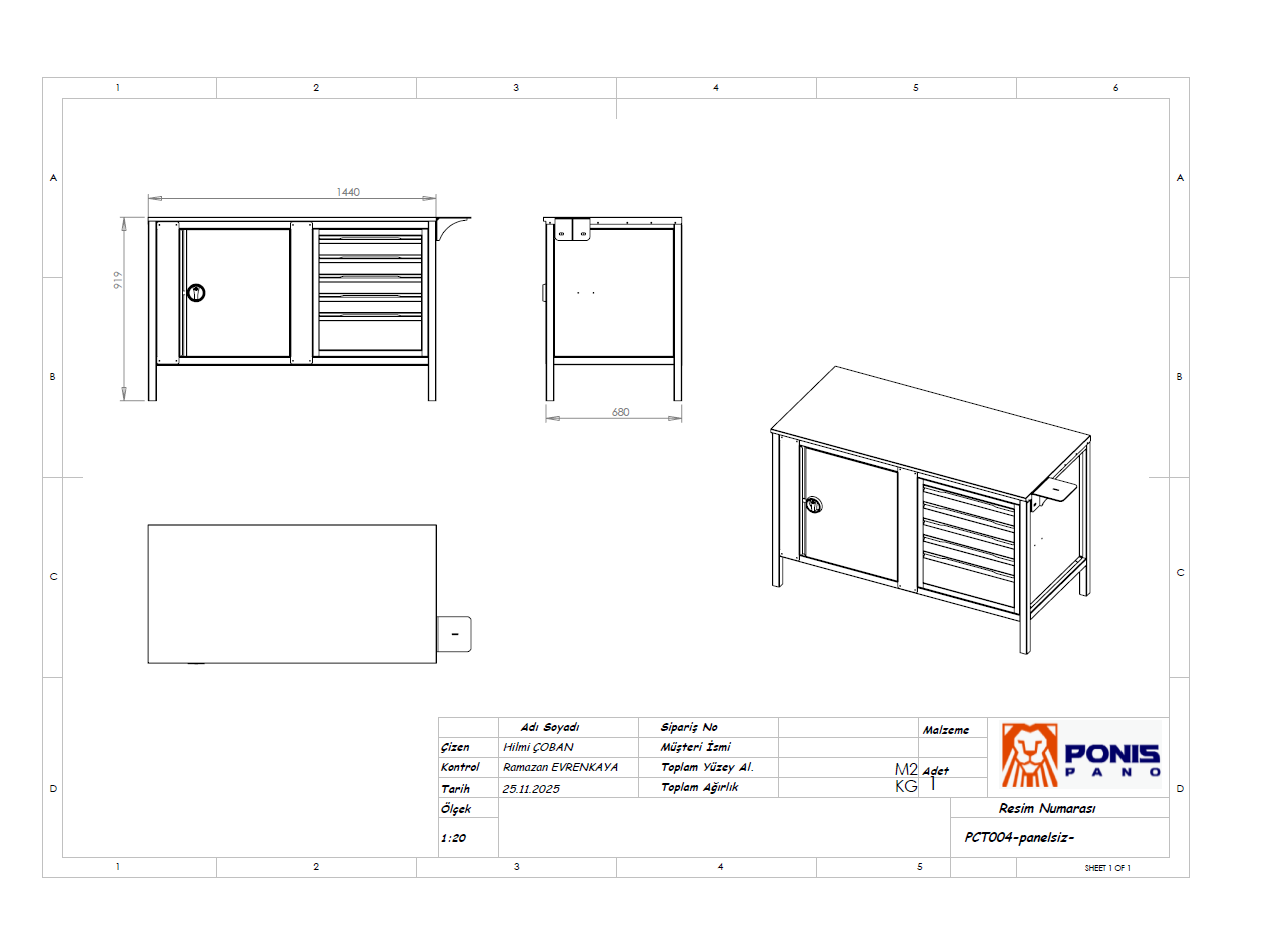1275x941 pixels.
Task: Select the 919 height dimension text
Action: [118, 280]
